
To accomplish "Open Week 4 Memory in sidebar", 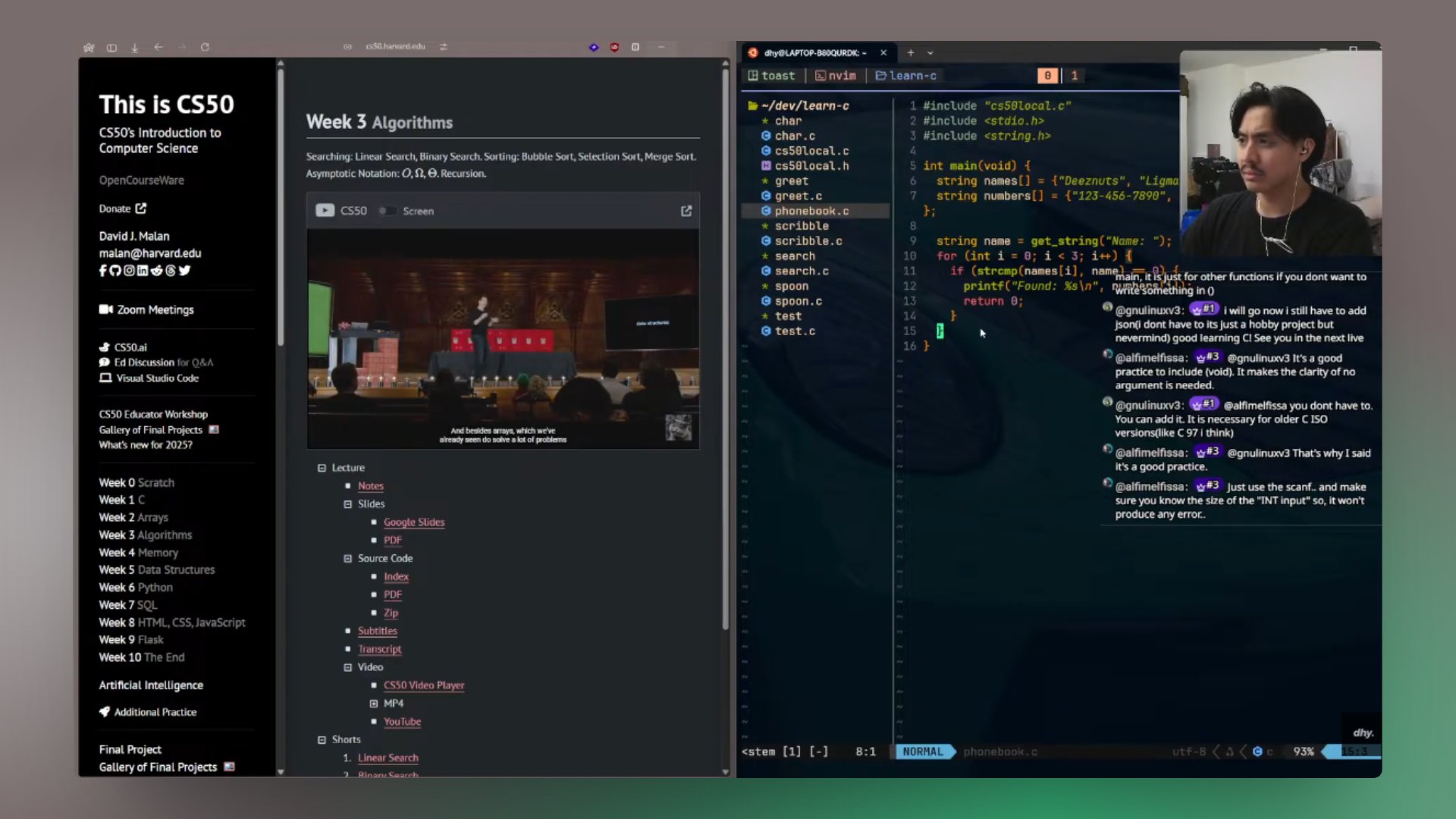I will pyautogui.click(x=138, y=553).
